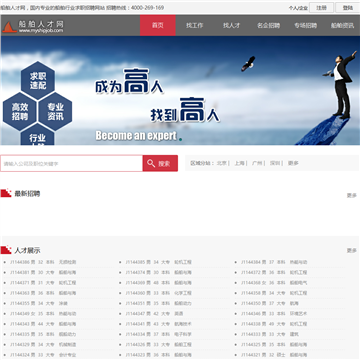Open resume J1144372
Screen dimensions: 360x360
pyautogui.click(x=274, y=273)
